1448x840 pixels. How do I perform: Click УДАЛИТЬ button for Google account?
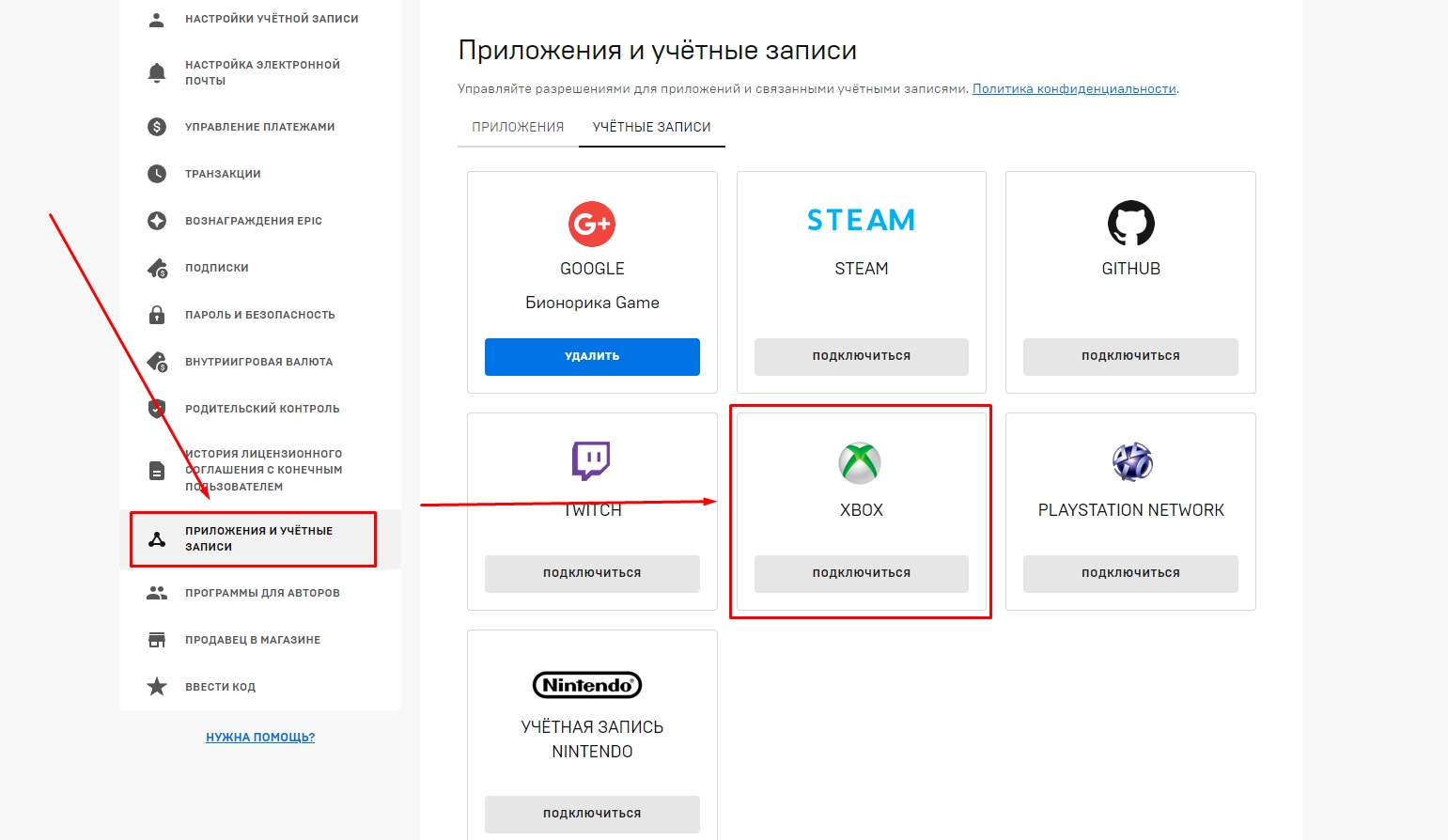pos(592,357)
